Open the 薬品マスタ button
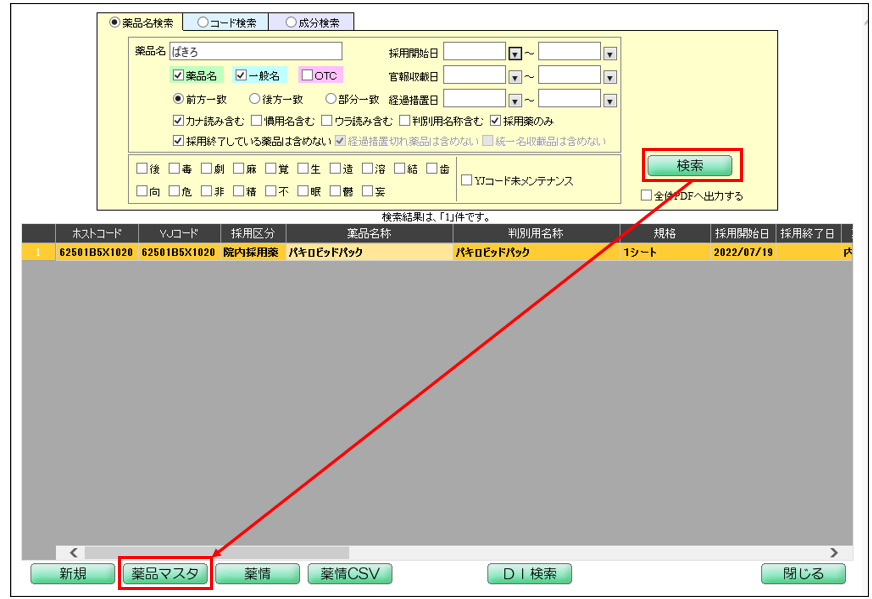Screen dimensions: 872x599 [x=166, y=574]
